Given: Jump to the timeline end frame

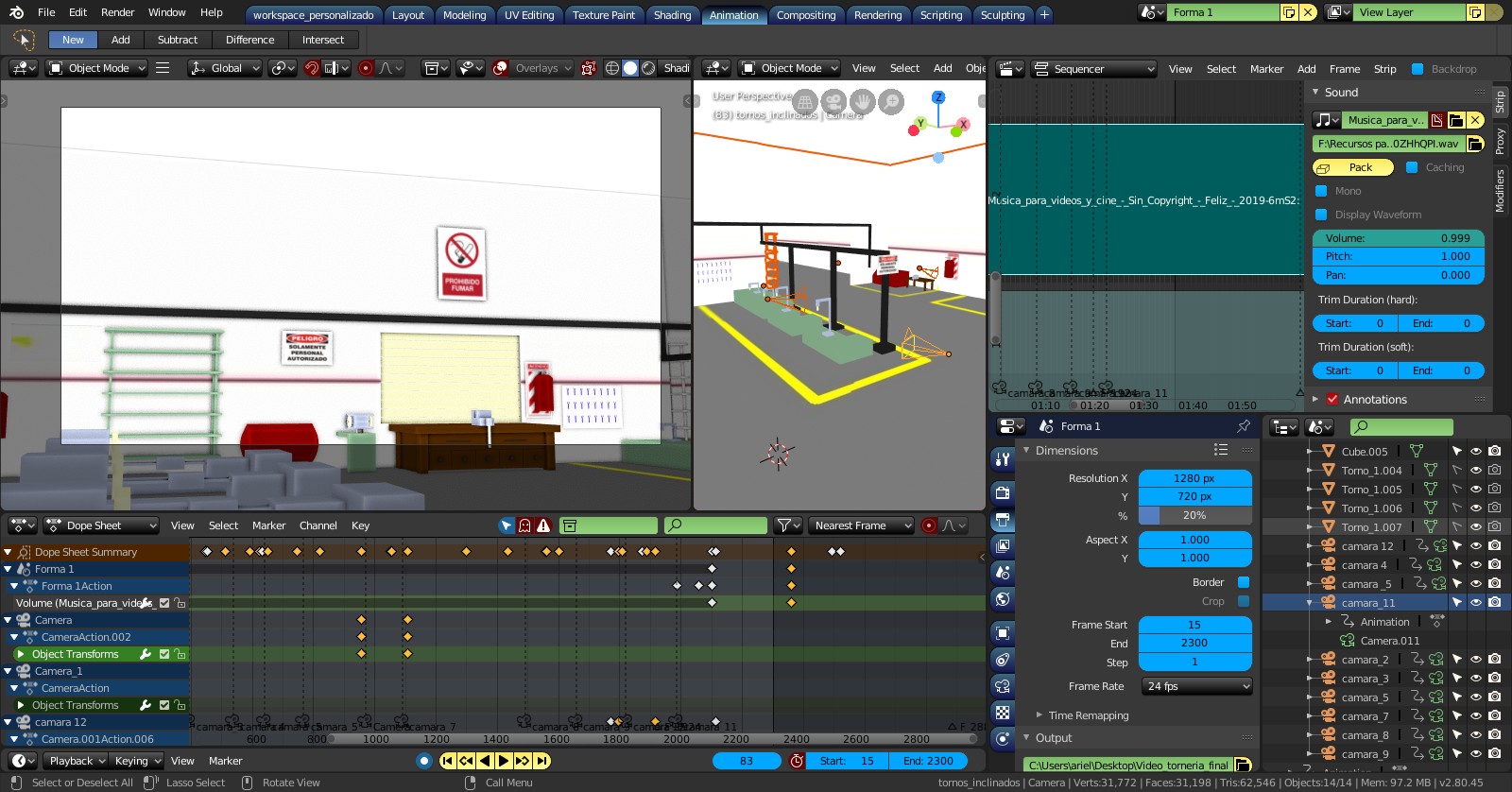Looking at the screenshot, I should pos(541,761).
